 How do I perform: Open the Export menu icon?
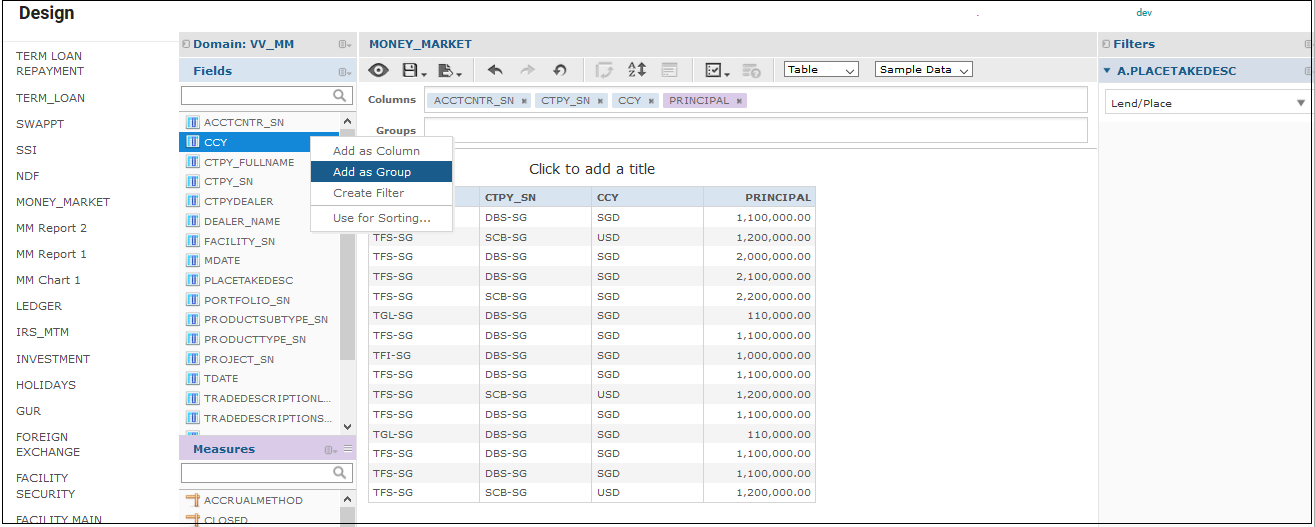449,70
